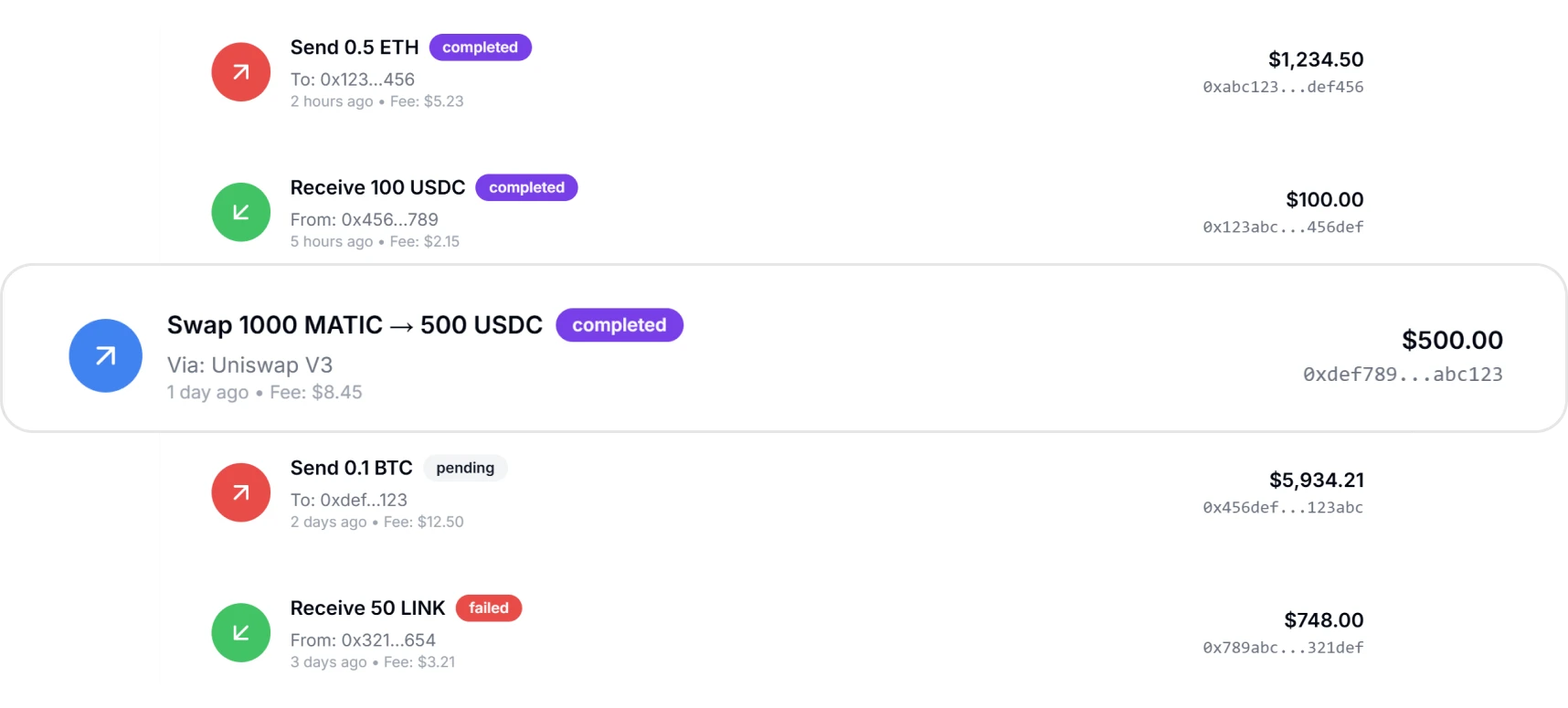Click the red send icon for 0.1 BTC

[x=240, y=491]
